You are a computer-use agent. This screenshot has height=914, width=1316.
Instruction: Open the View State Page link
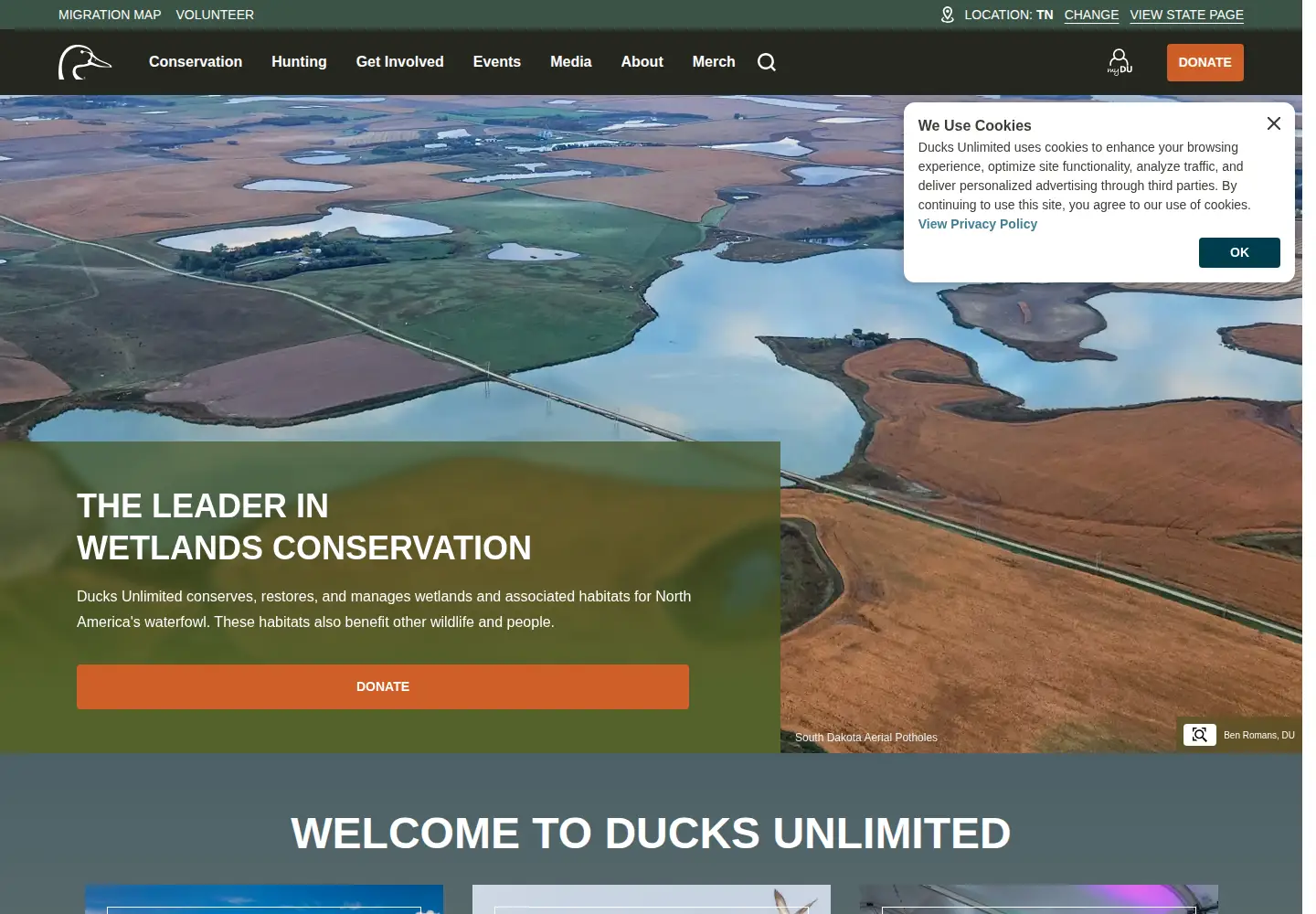pyautogui.click(x=1186, y=15)
